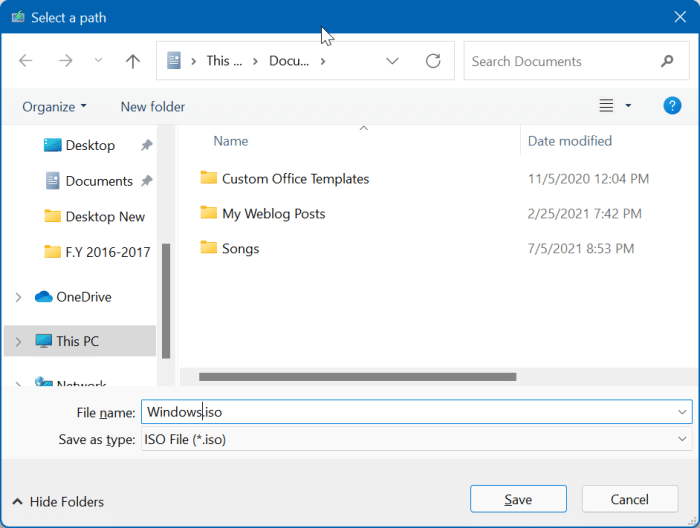Image resolution: width=700 pixels, height=528 pixels.
Task: Open the Save as type dropdown
Action: 682,439
